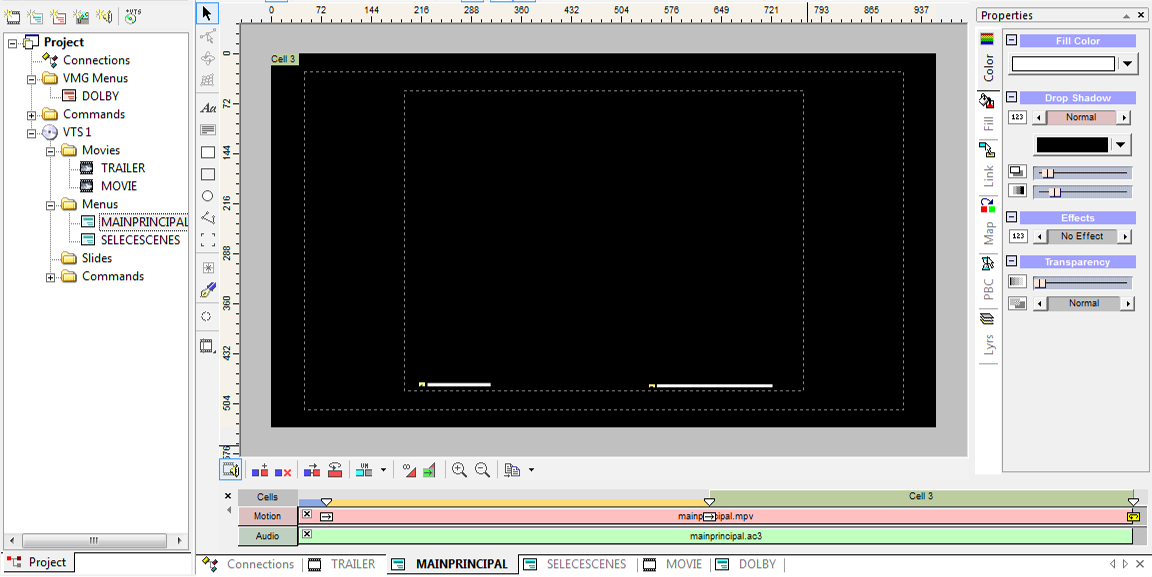Expand the VTS Commands tree folder

[51, 277]
